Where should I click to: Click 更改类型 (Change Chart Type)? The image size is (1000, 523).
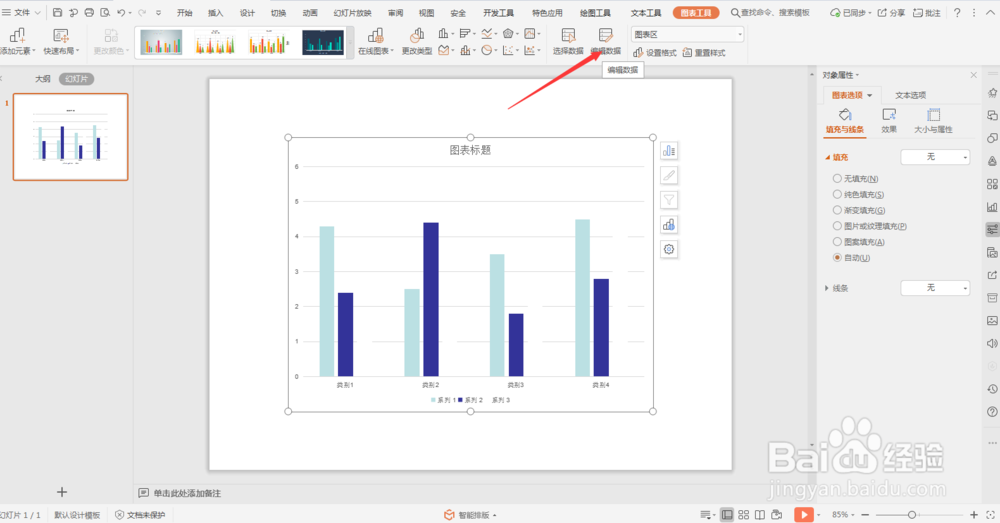point(416,41)
